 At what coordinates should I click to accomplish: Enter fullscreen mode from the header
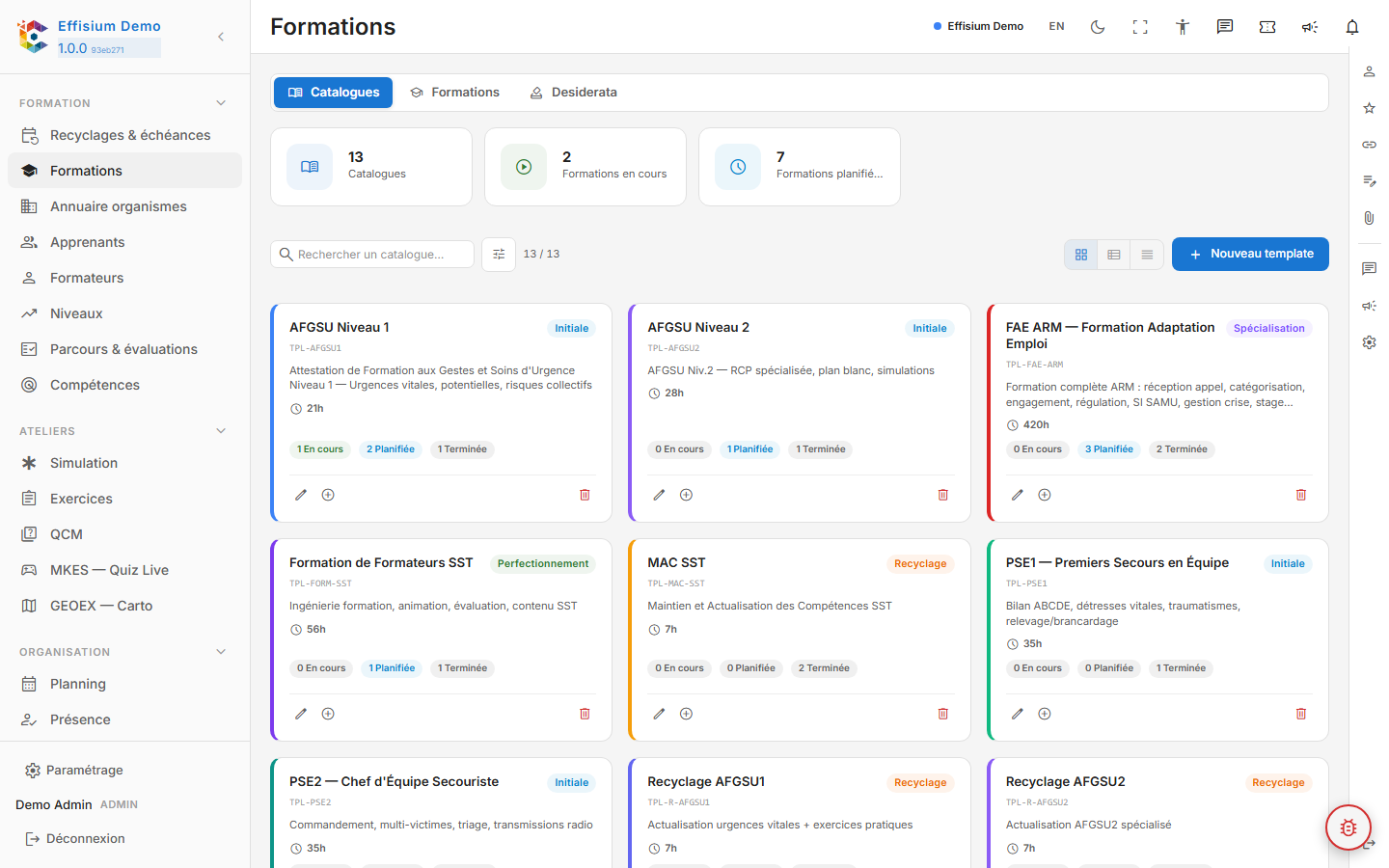pyautogui.click(x=1140, y=27)
